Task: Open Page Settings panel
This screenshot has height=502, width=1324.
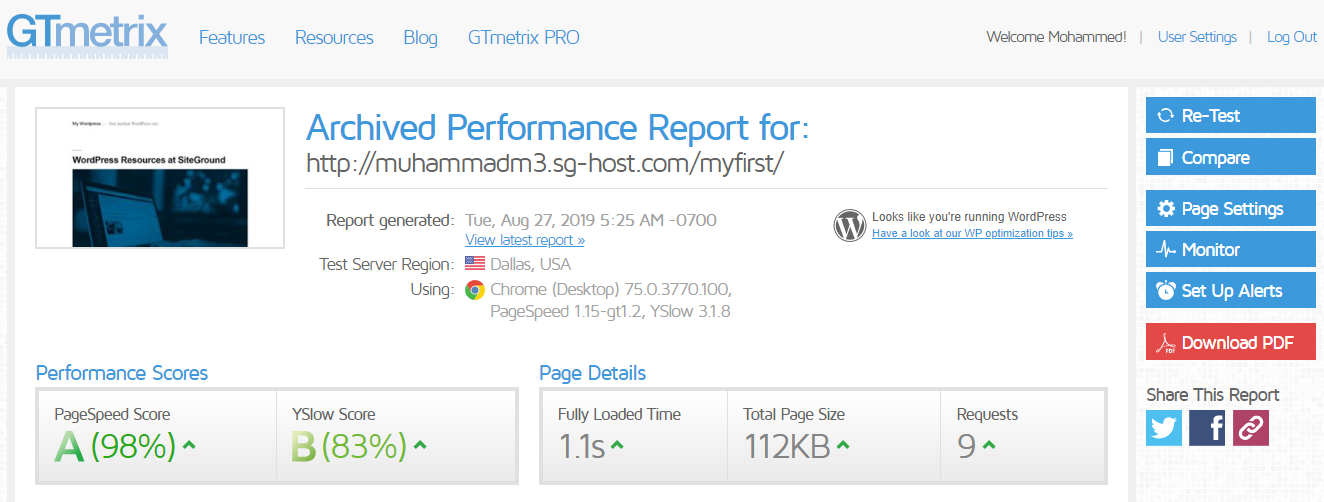Action: [x=1231, y=208]
